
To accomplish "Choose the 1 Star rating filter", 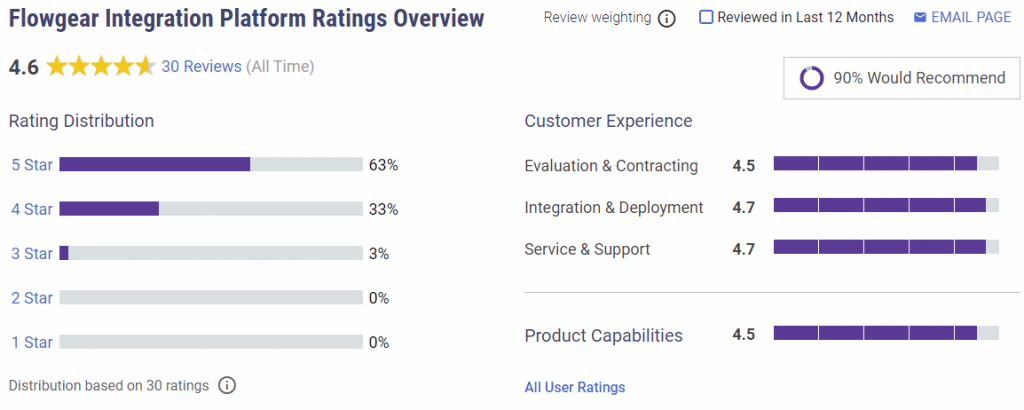I will [32, 342].
